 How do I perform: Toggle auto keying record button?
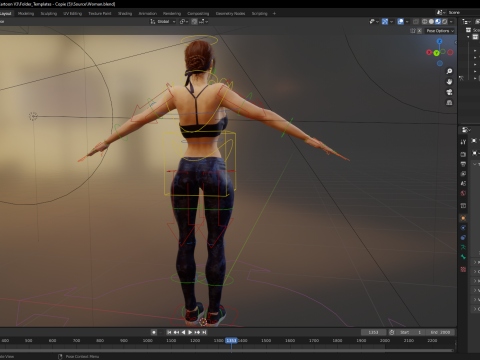click(154, 332)
